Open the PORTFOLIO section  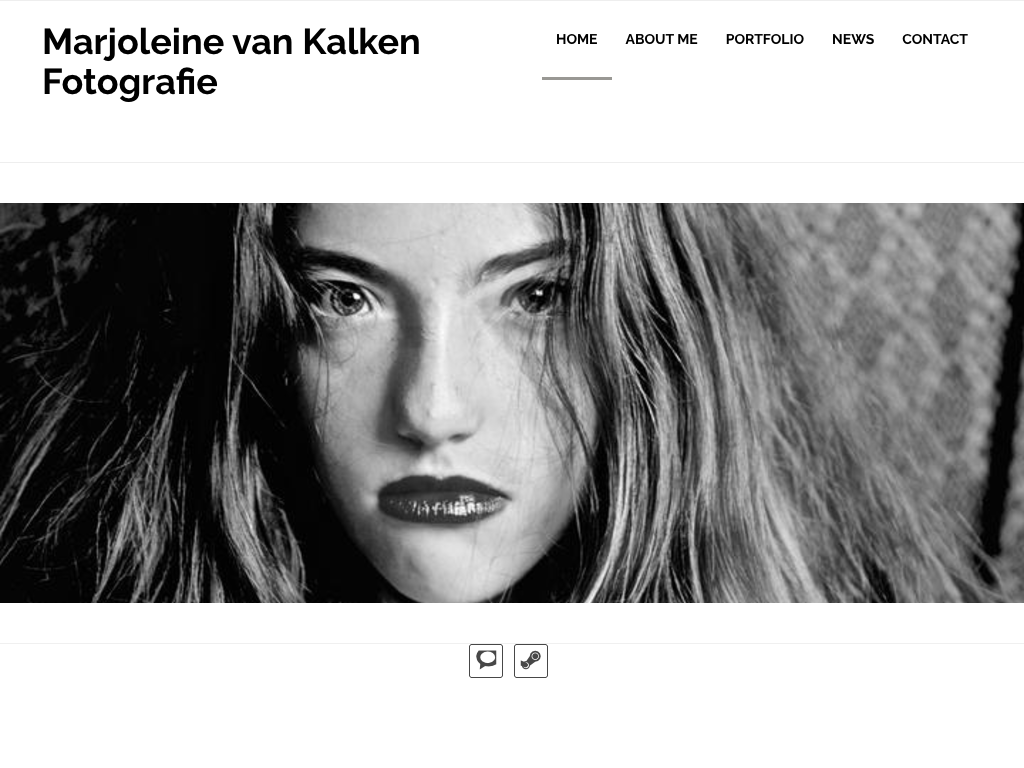coord(765,39)
